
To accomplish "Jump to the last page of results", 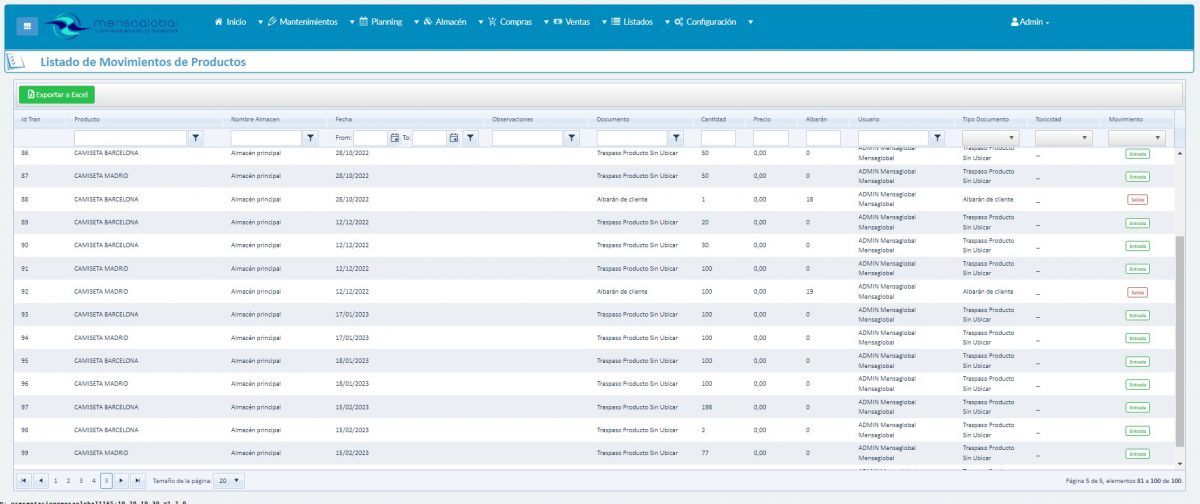I will [138, 481].
